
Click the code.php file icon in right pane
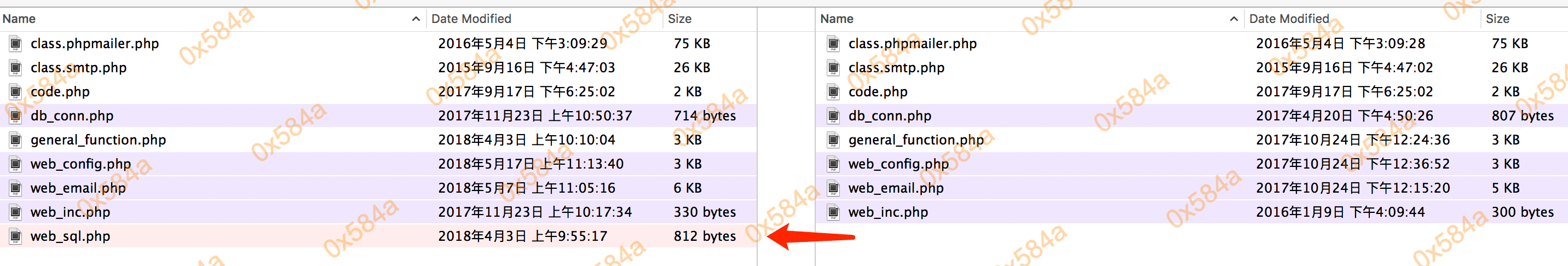833,92
